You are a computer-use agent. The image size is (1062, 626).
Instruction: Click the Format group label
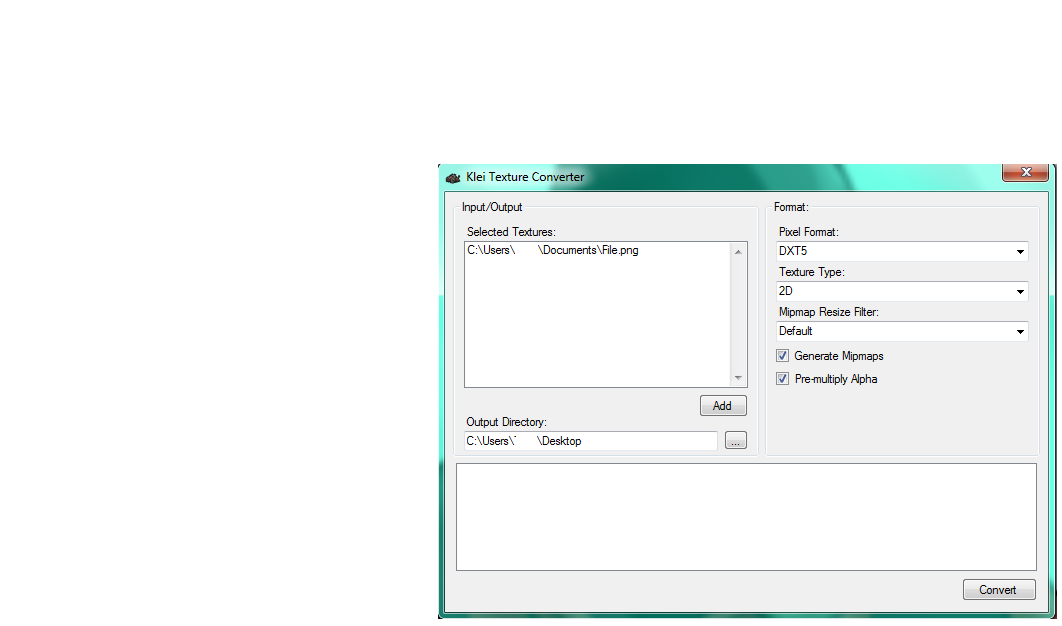click(791, 208)
